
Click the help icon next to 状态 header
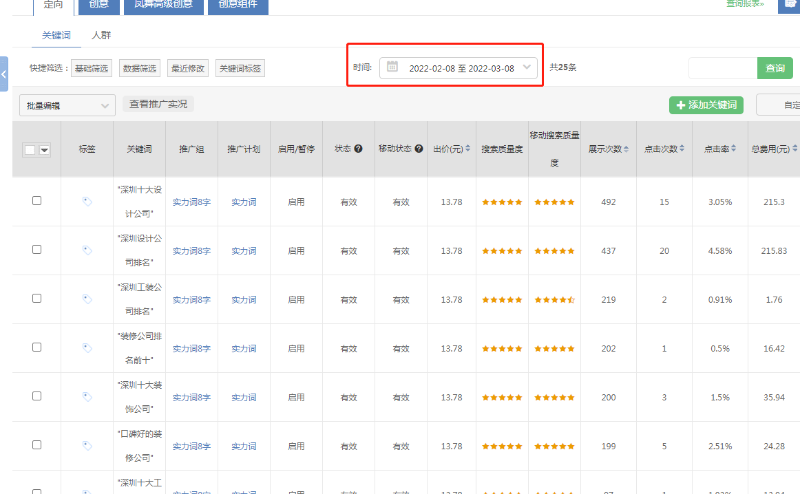point(358,148)
